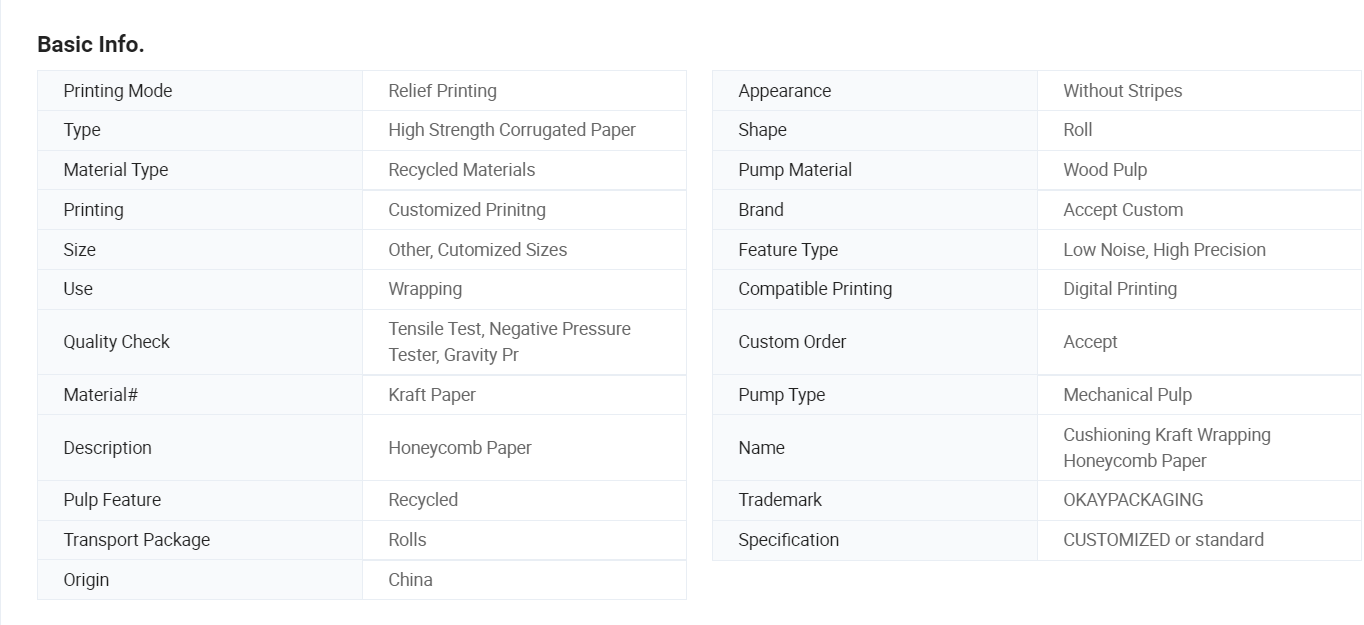The height and width of the screenshot is (625, 1364).
Task: Click the Digital Printing value
Action: click(x=1120, y=289)
